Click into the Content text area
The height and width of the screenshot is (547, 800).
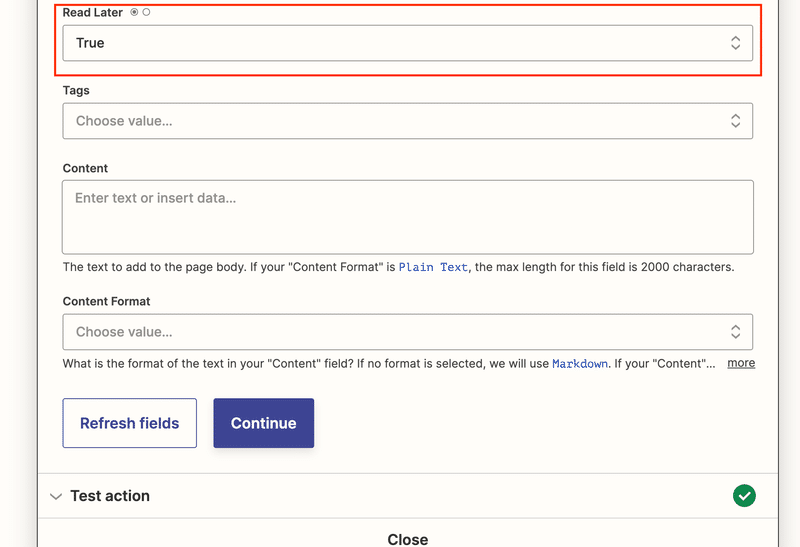coord(408,217)
